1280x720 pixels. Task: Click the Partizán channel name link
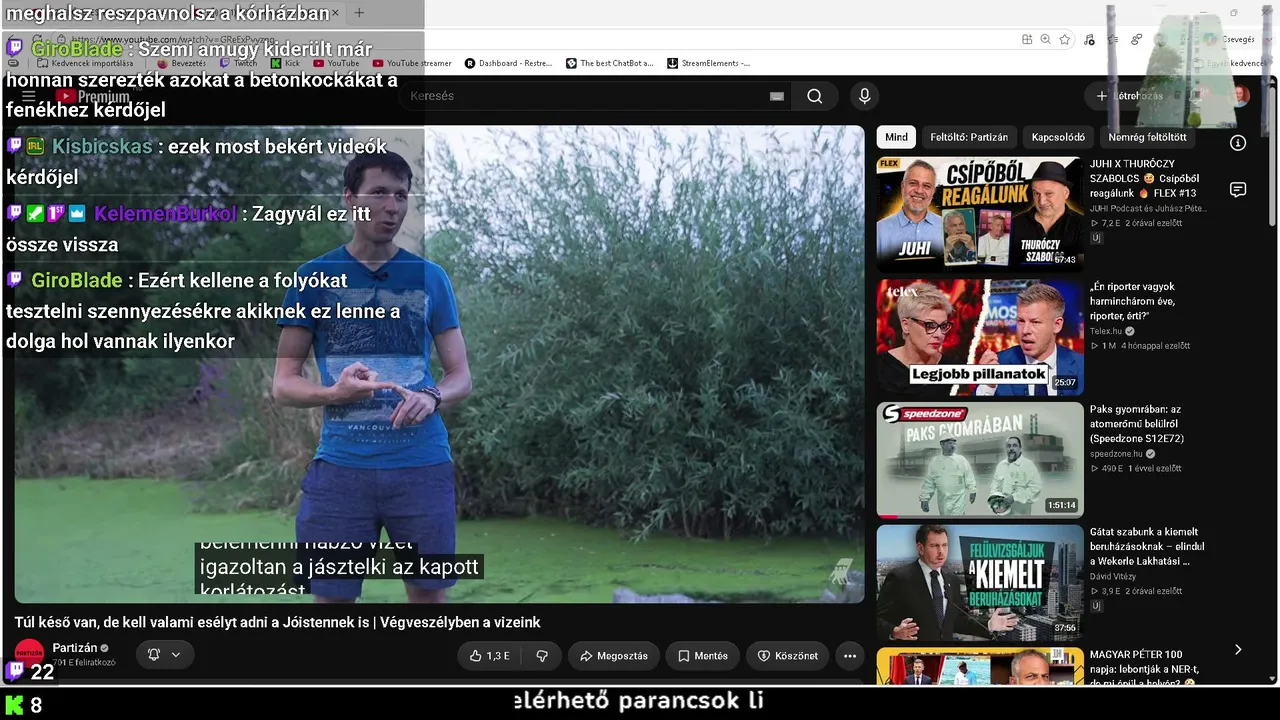click(75, 648)
